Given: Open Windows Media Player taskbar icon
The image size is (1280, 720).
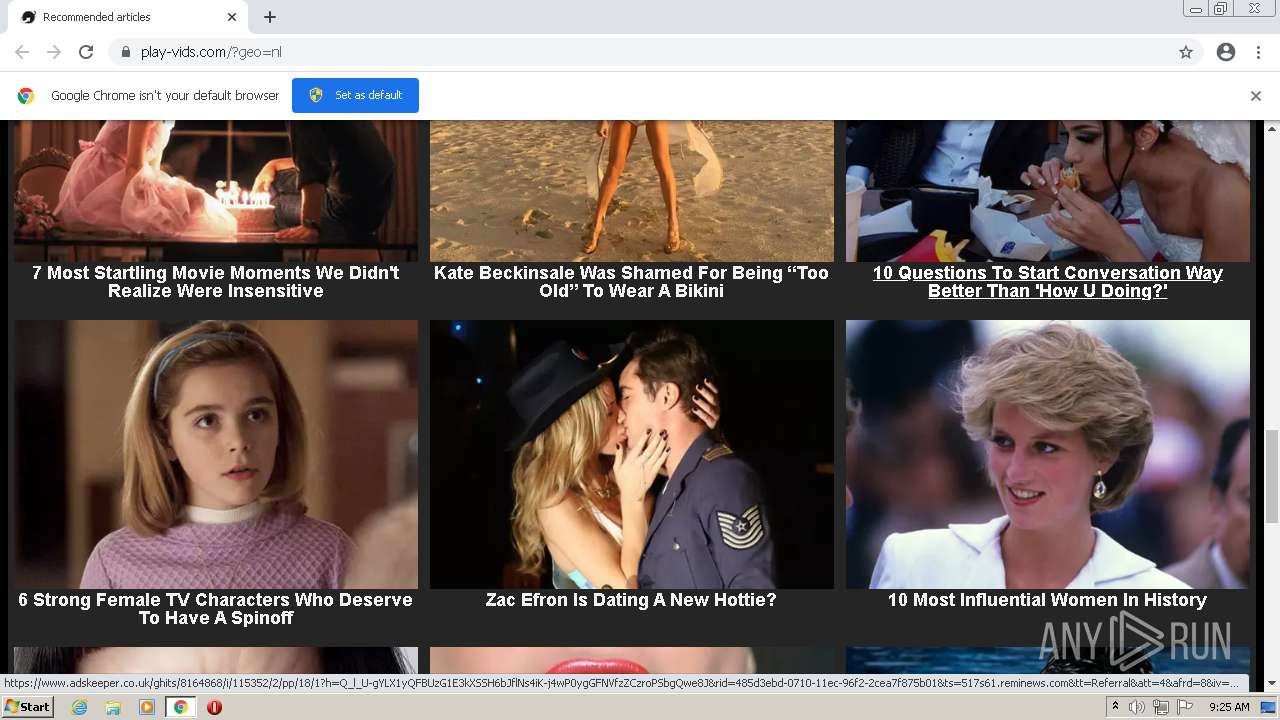Looking at the screenshot, I should coord(147,707).
